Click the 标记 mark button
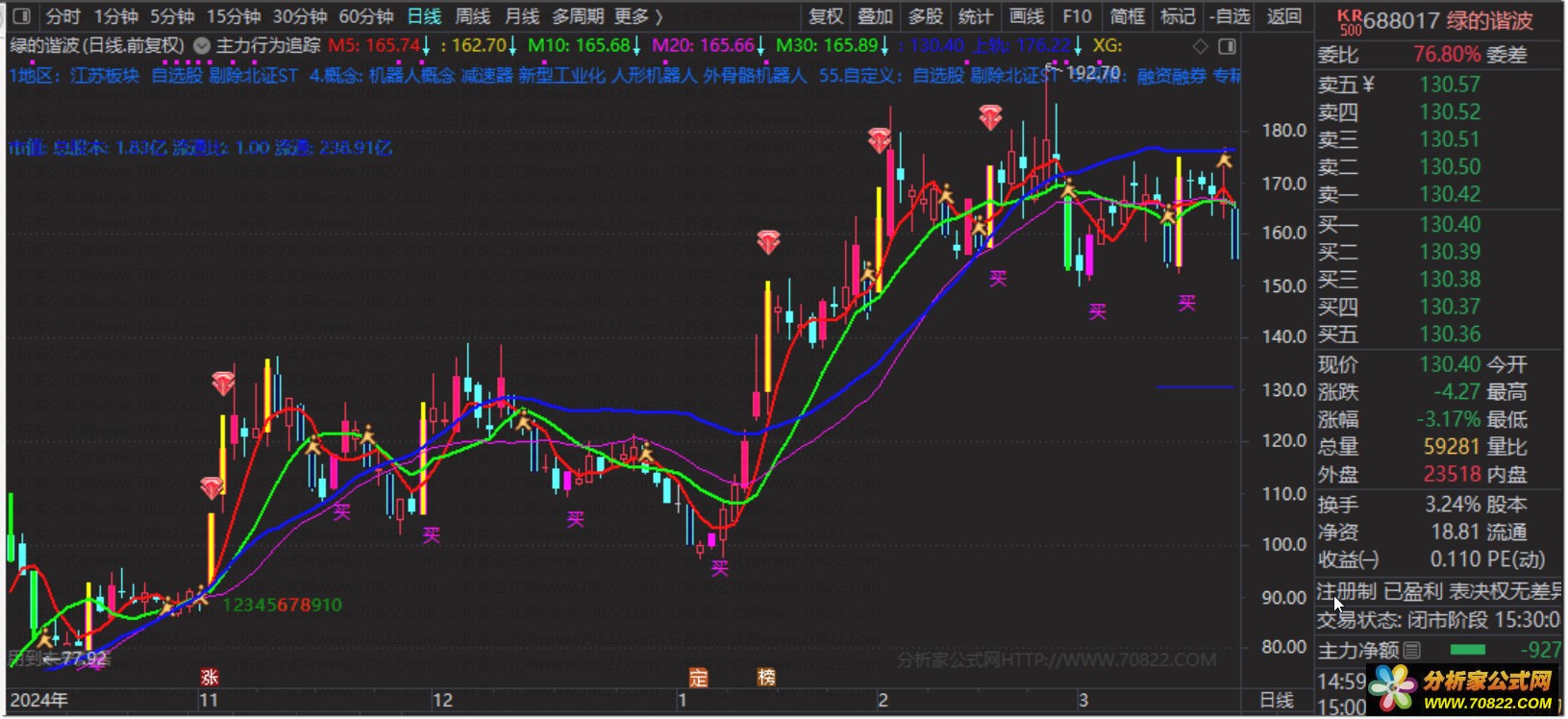Viewport: 1568px width, 719px height. tap(1178, 16)
